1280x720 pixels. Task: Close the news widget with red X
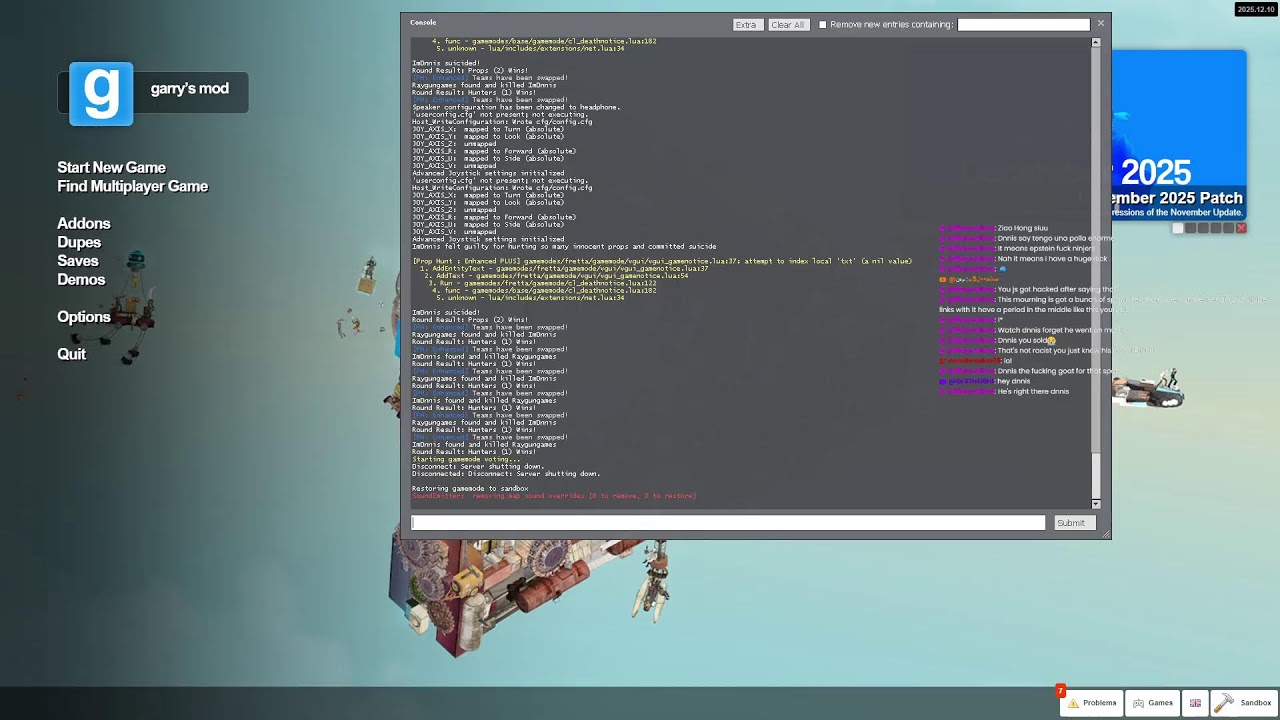point(1241,228)
